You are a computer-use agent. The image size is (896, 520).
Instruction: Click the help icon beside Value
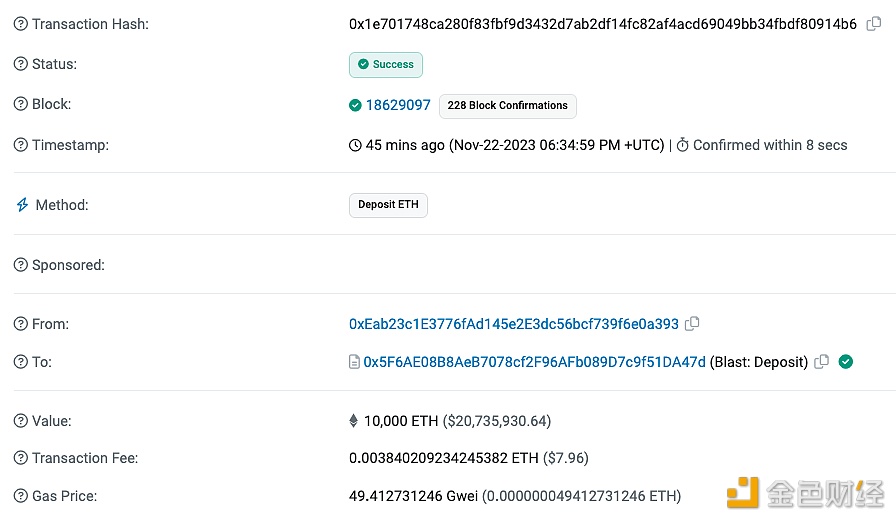tap(21, 421)
